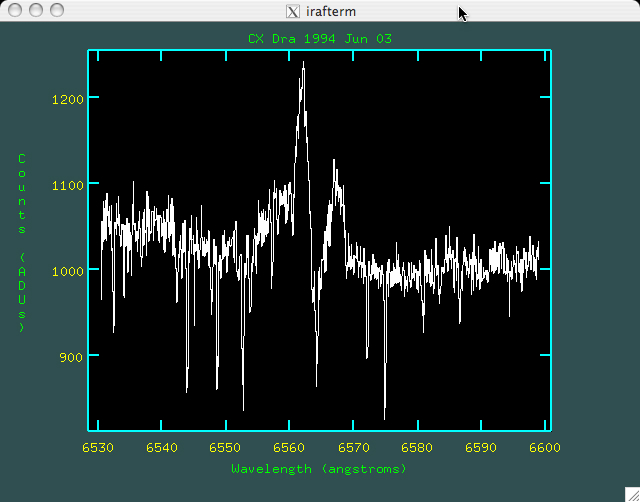Viewport: 640px width, 502px height.
Task: Click the 6580 x-axis tick label
Action: click(x=417, y=448)
